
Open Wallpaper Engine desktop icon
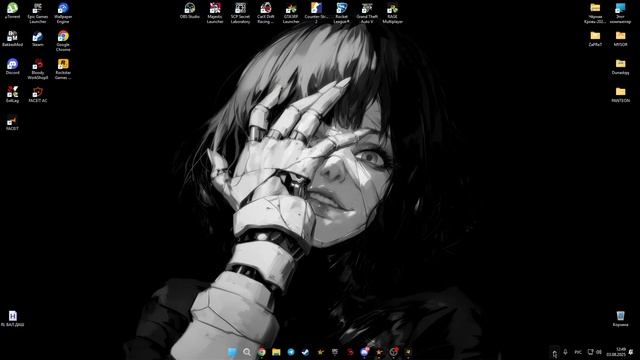point(63,13)
